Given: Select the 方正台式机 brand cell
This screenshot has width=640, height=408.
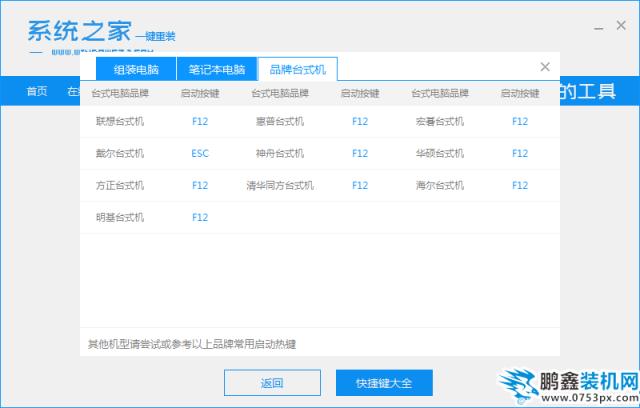Looking at the screenshot, I should (120, 185).
